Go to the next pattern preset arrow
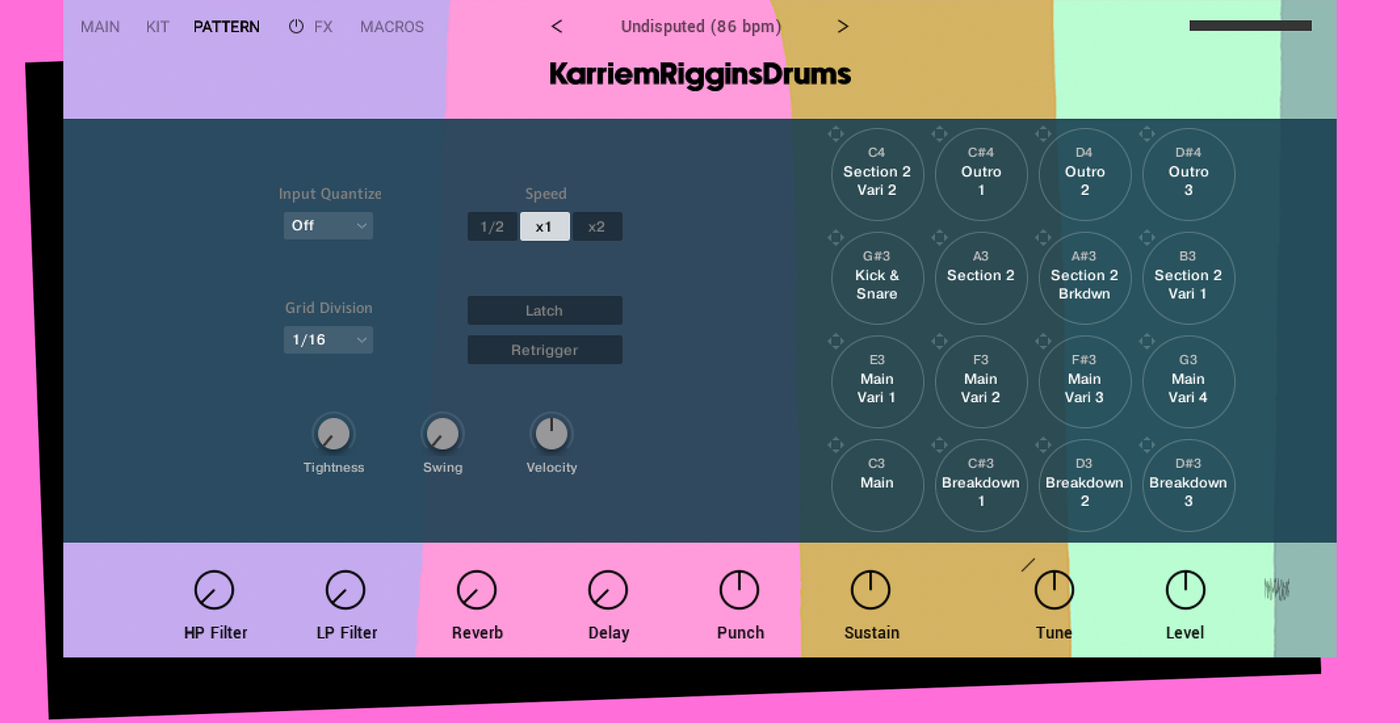The height and width of the screenshot is (723, 1400). [x=843, y=27]
